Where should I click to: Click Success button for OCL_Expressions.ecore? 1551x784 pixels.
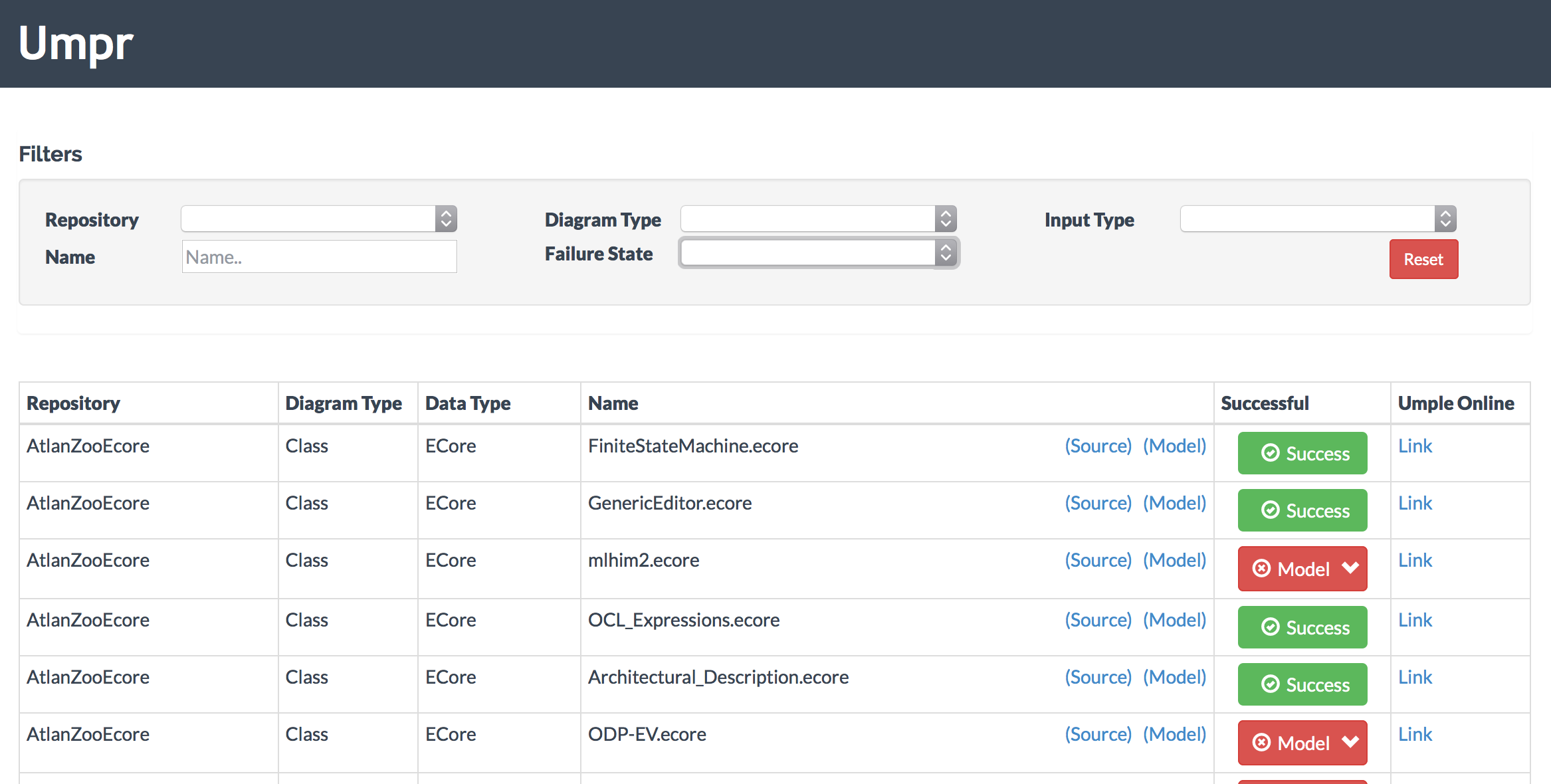(1302, 627)
